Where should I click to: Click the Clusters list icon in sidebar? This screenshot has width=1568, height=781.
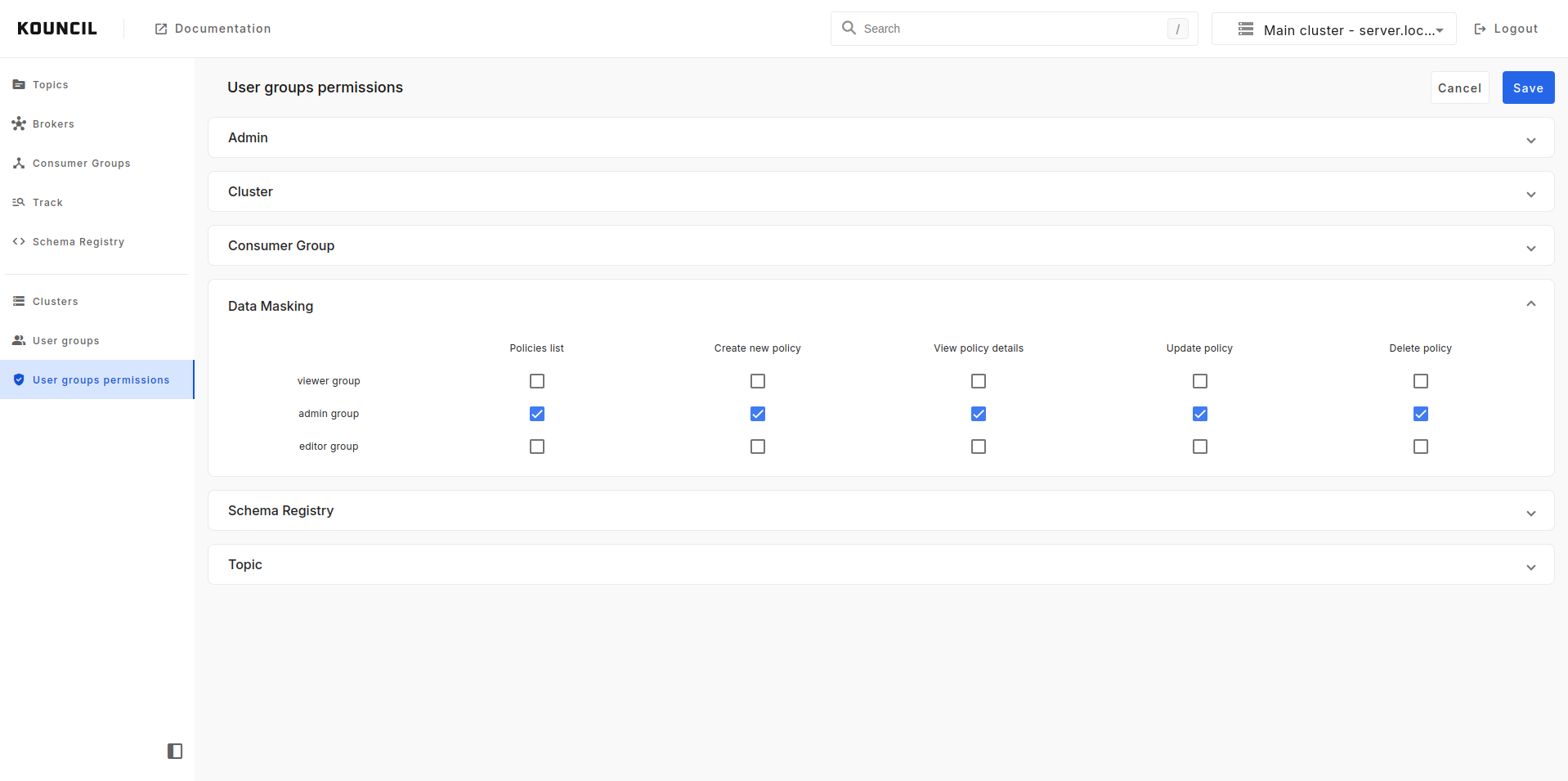(19, 301)
